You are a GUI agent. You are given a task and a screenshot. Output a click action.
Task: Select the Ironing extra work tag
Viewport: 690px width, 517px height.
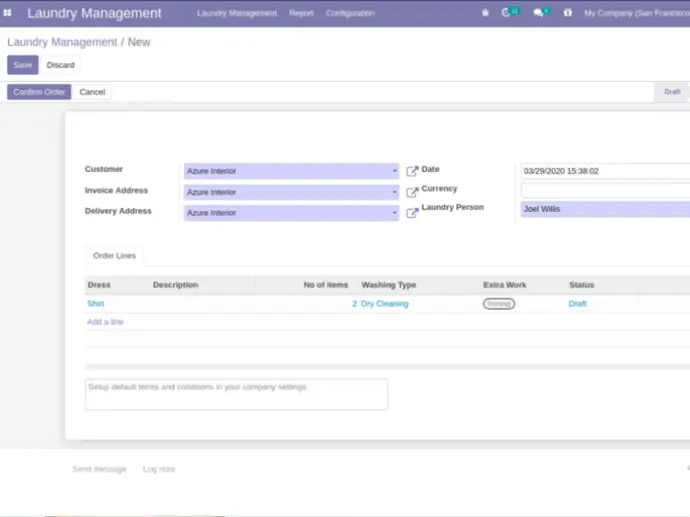point(499,304)
